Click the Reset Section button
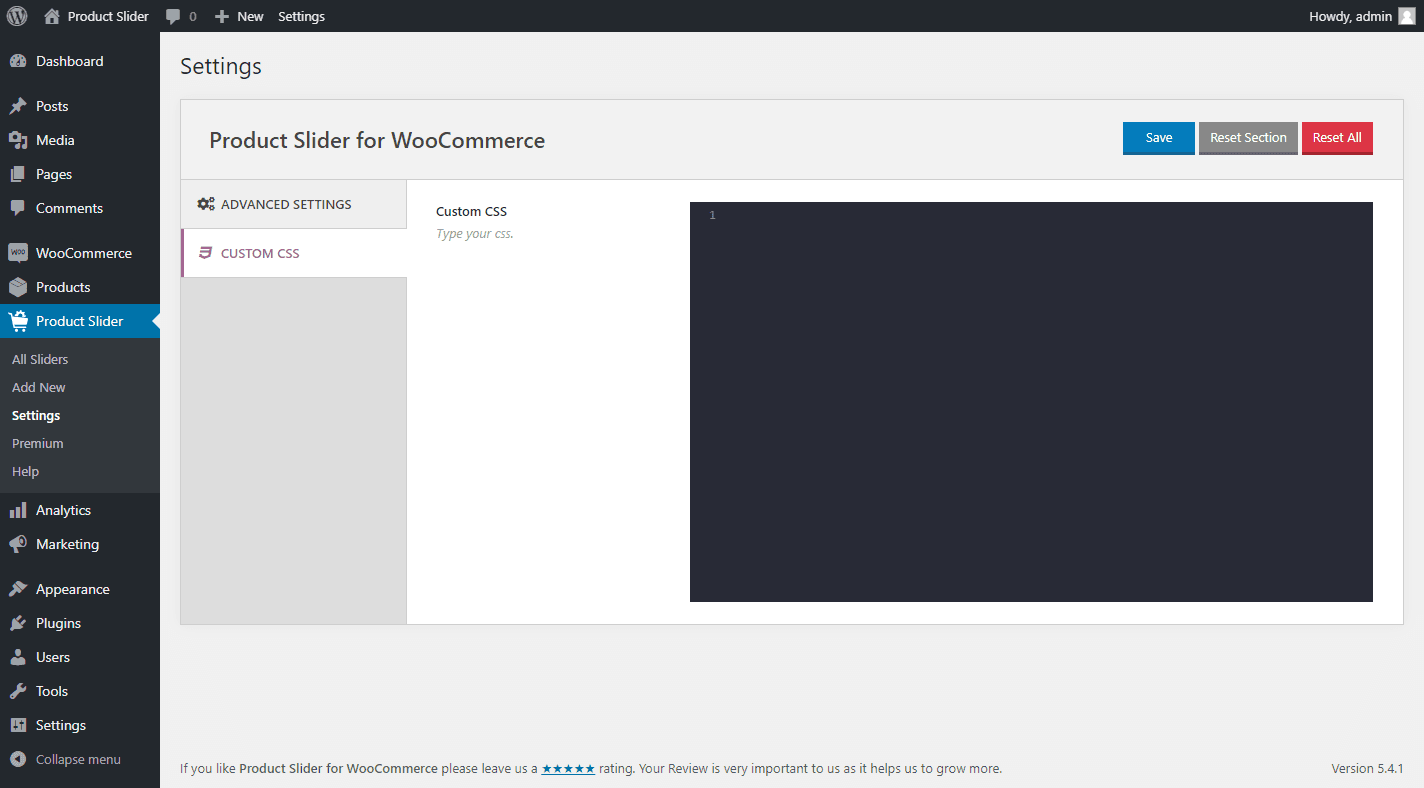 tap(1248, 138)
